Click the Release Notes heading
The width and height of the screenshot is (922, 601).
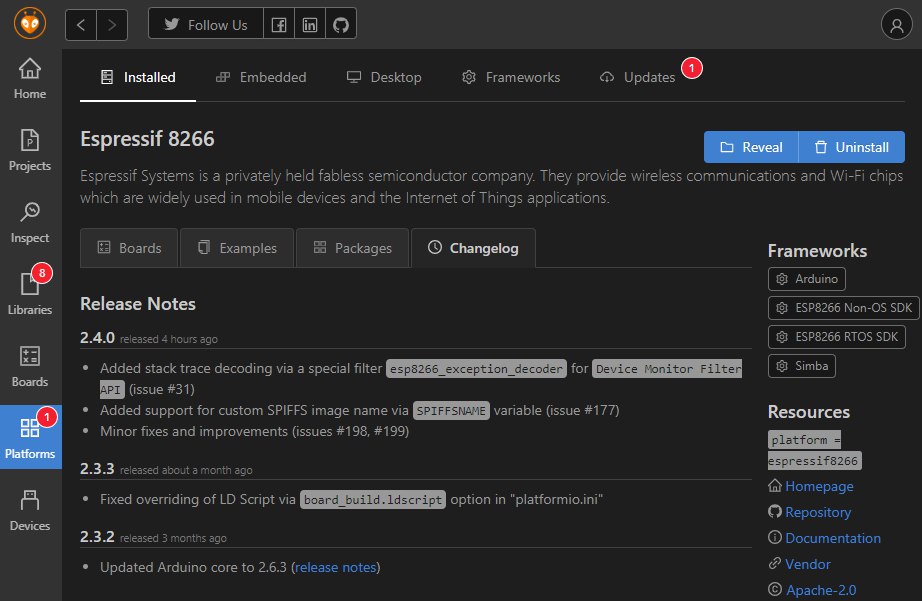(x=138, y=304)
